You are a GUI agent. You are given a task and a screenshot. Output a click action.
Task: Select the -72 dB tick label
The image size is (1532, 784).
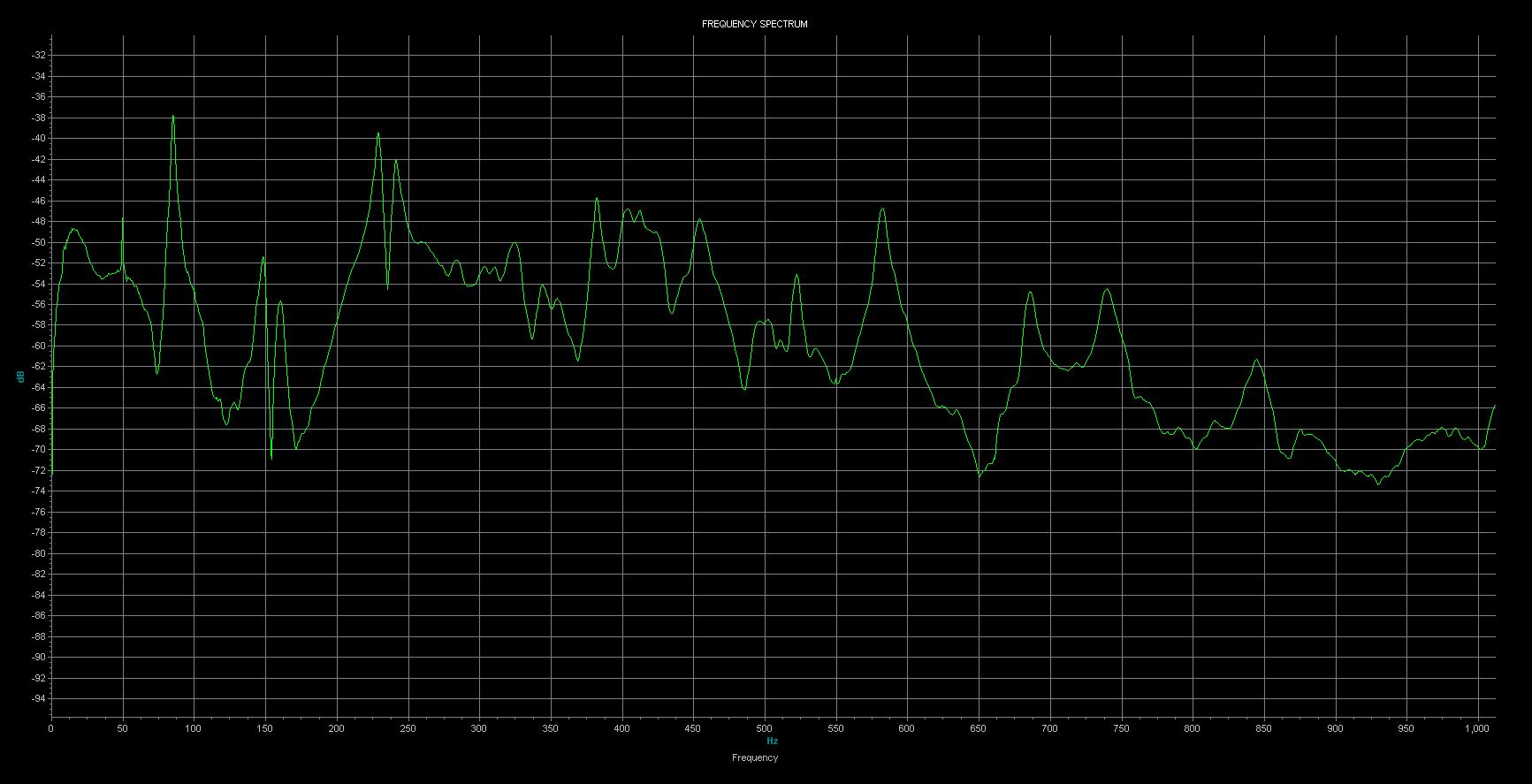[x=38, y=470]
